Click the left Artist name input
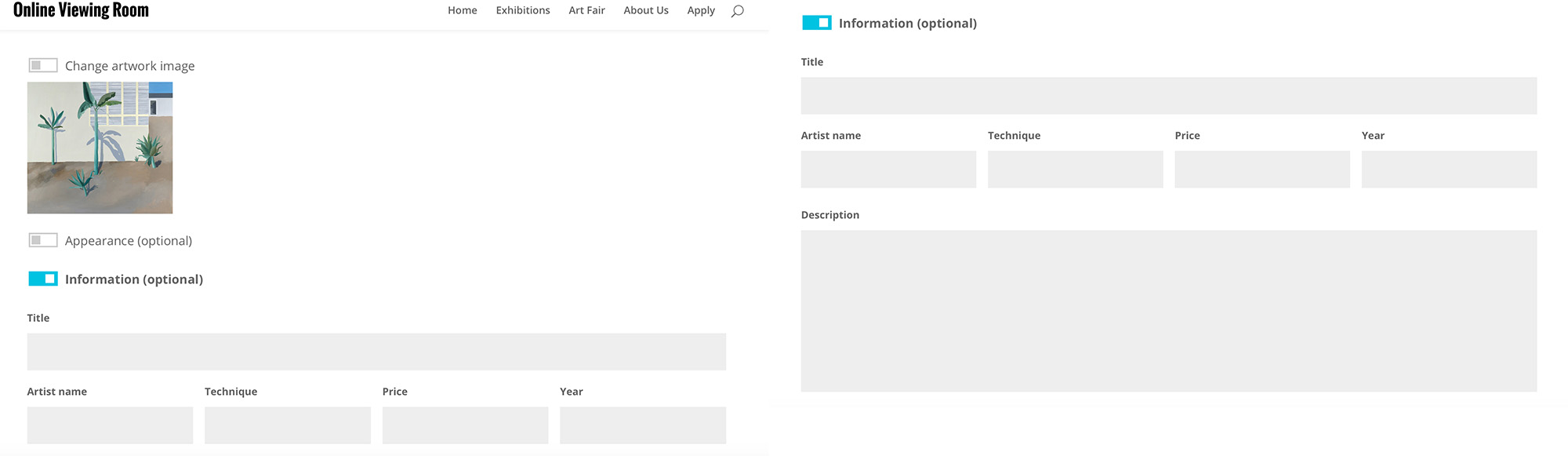This screenshot has width=1568, height=456. tap(110, 425)
